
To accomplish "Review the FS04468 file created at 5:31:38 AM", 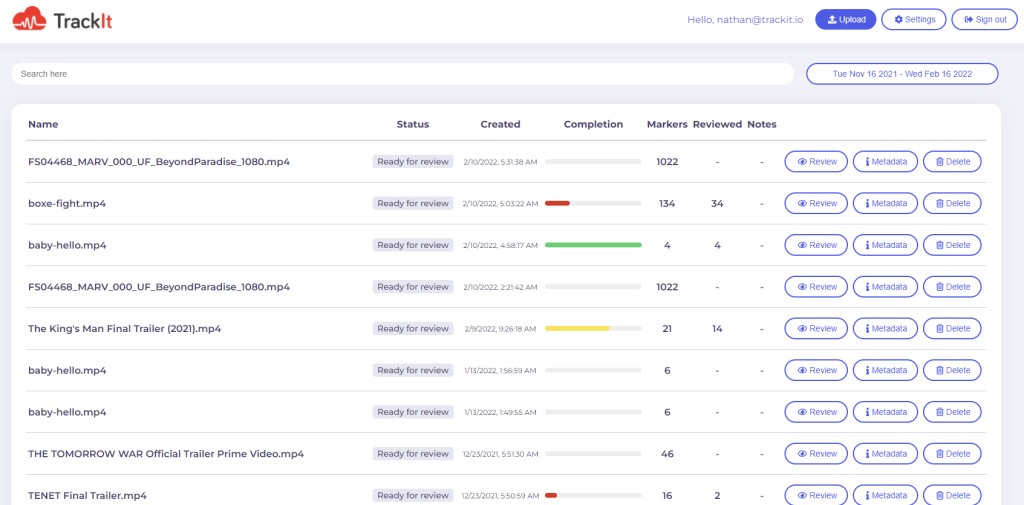I will (x=816, y=161).
